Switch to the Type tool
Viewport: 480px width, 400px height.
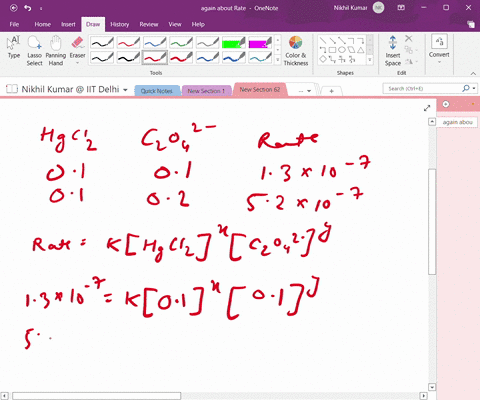pyautogui.click(x=14, y=48)
